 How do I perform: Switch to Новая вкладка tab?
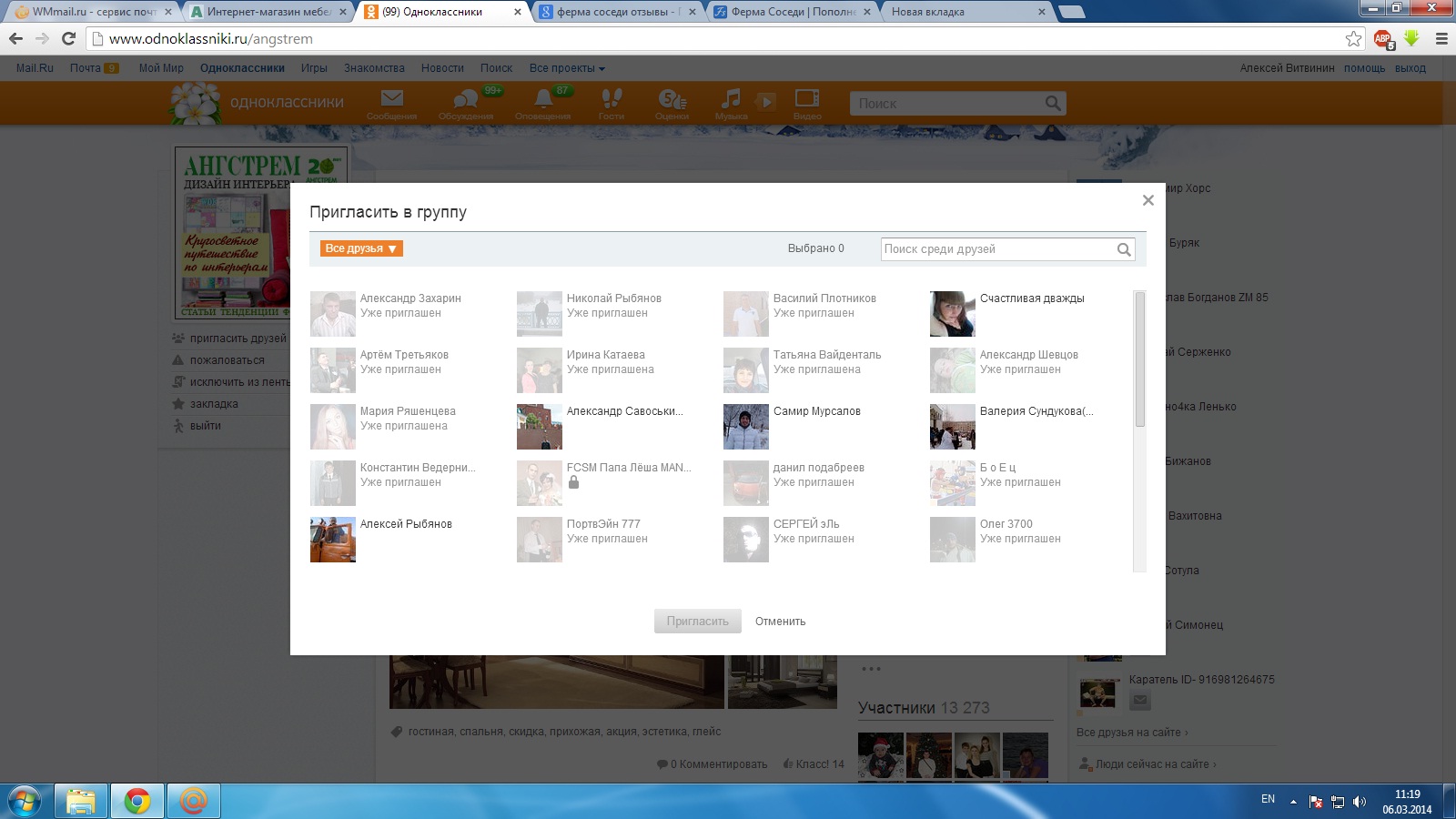click(966, 12)
